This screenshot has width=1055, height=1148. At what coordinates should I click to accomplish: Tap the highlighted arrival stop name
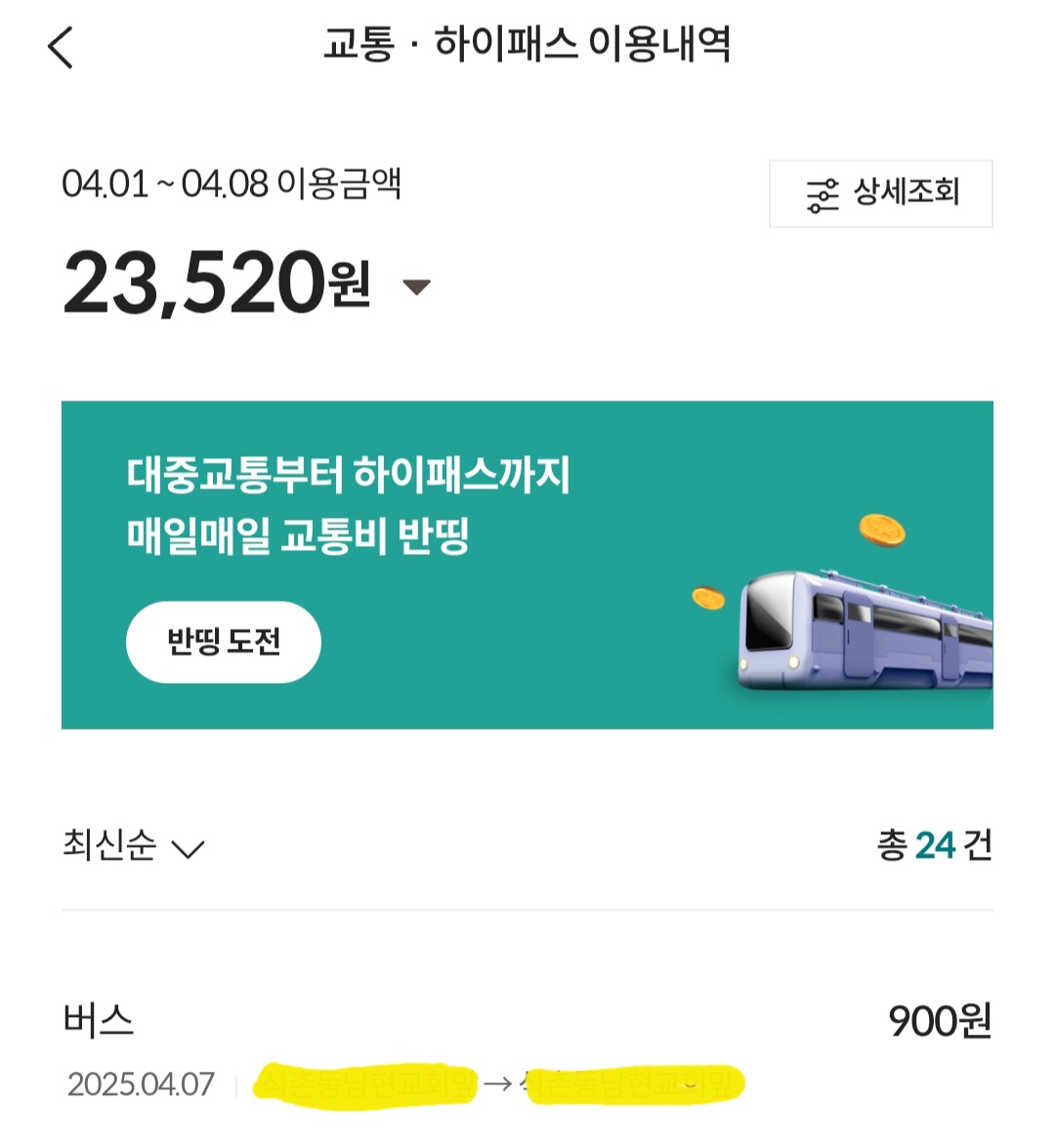[x=633, y=1084]
